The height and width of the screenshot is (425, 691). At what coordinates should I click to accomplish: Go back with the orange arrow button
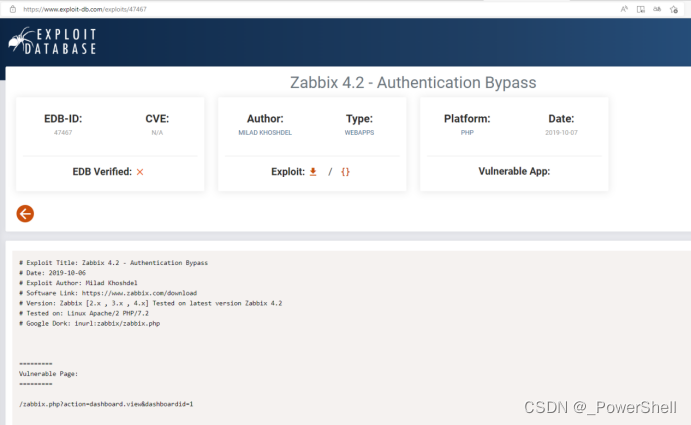tap(25, 214)
